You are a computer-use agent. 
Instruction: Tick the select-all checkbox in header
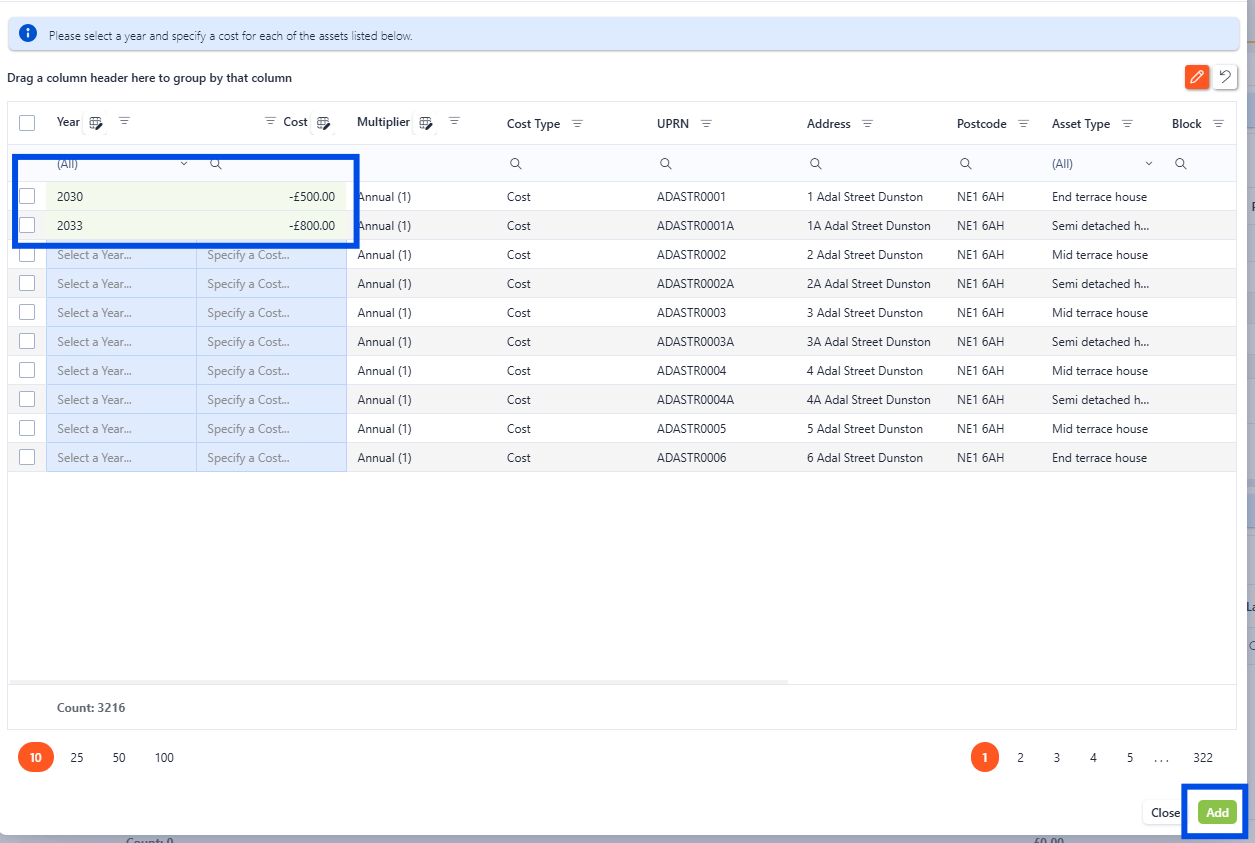click(27, 123)
